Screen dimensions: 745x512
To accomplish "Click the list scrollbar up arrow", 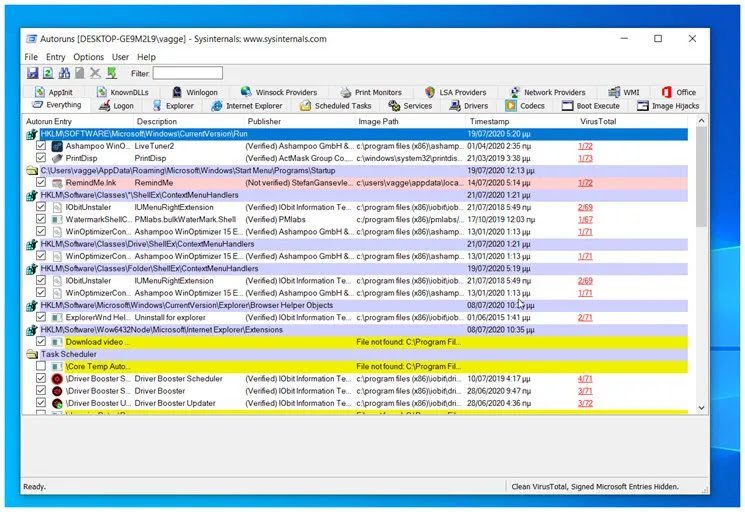I will [701, 121].
